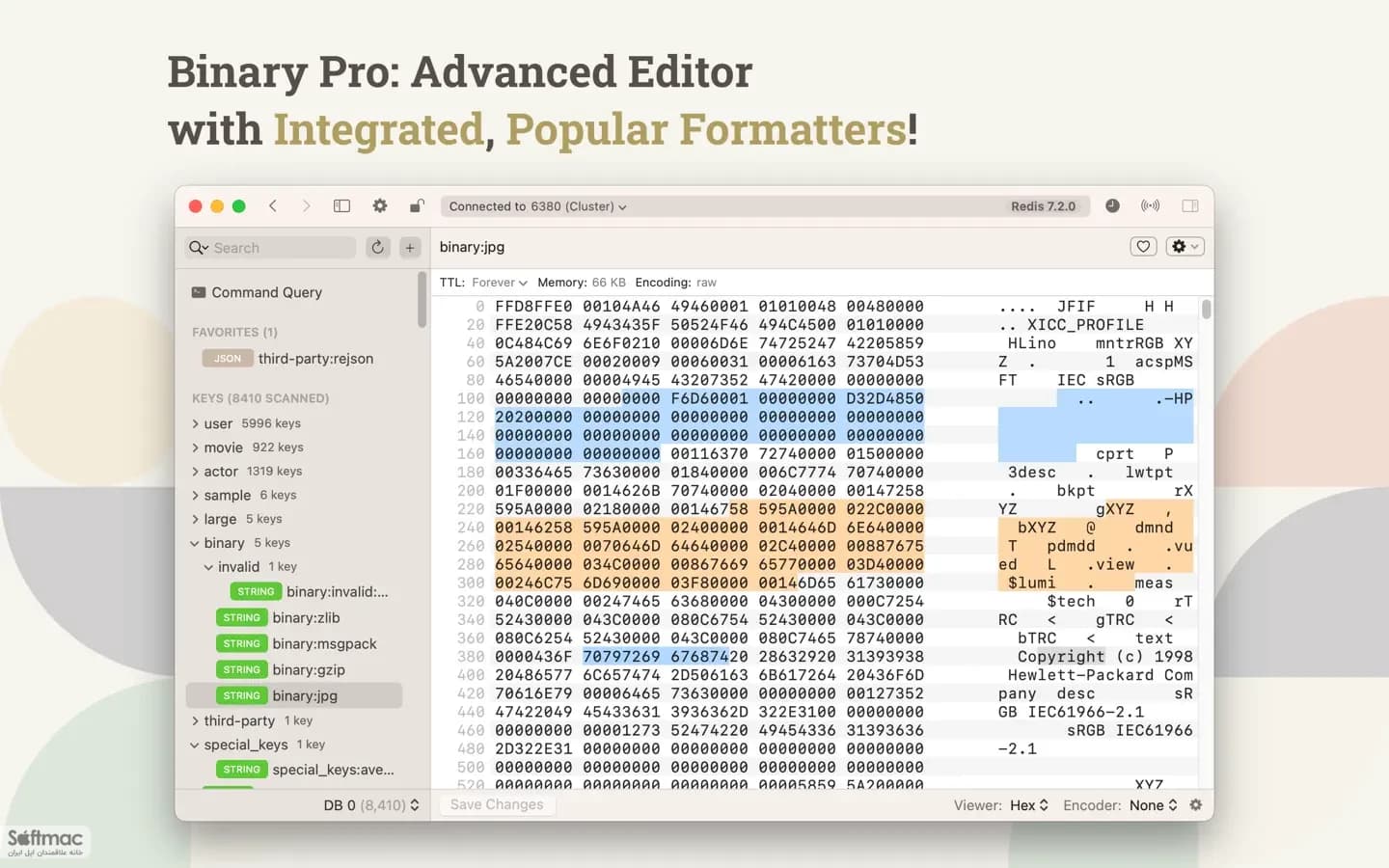Click hex bytes FFD8FFE0 at offset 0

(x=533, y=307)
